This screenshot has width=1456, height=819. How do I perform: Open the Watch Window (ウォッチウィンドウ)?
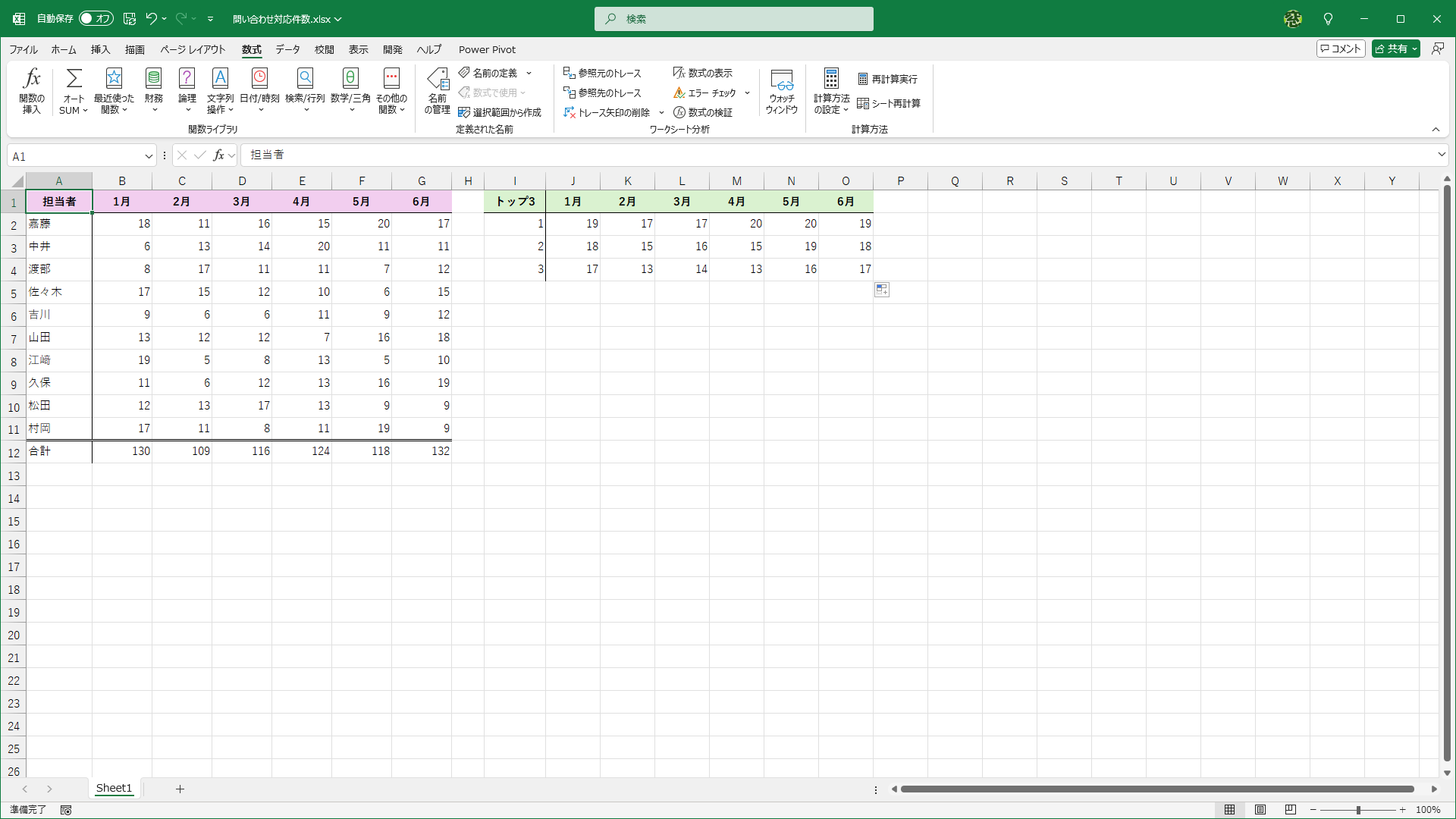781,90
